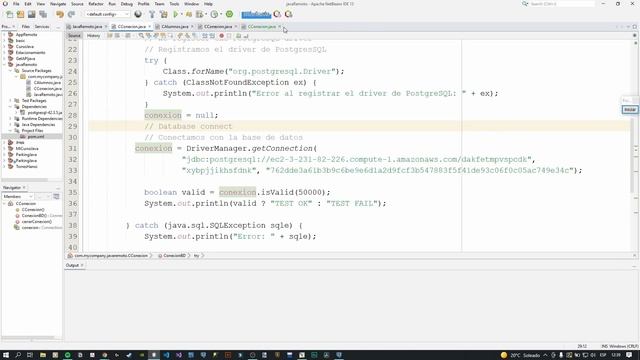
Task: Collapse the Source Packages node
Action: [11, 71]
